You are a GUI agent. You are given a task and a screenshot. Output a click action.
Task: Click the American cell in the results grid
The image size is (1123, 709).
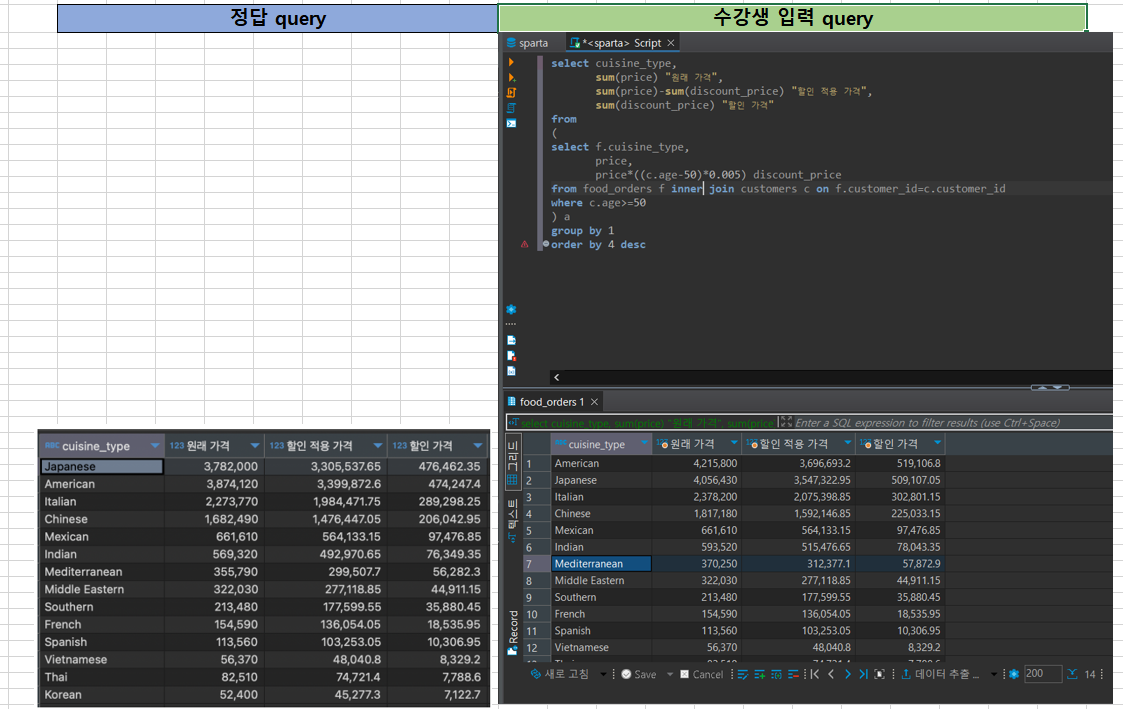[x=601, y=463]
